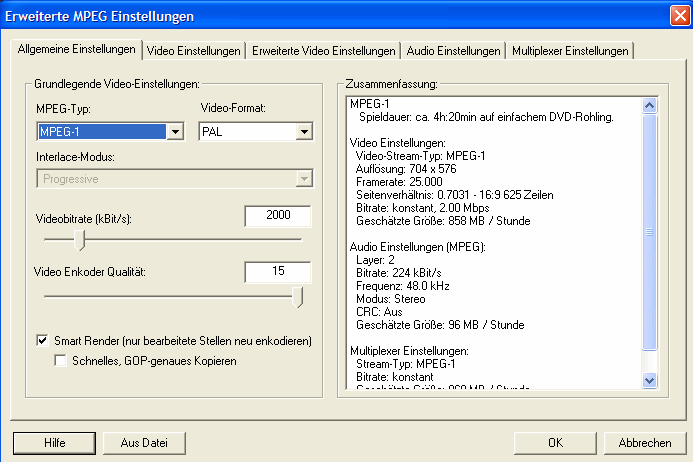Select the Audio Einstellungen tab

(454, 51)
